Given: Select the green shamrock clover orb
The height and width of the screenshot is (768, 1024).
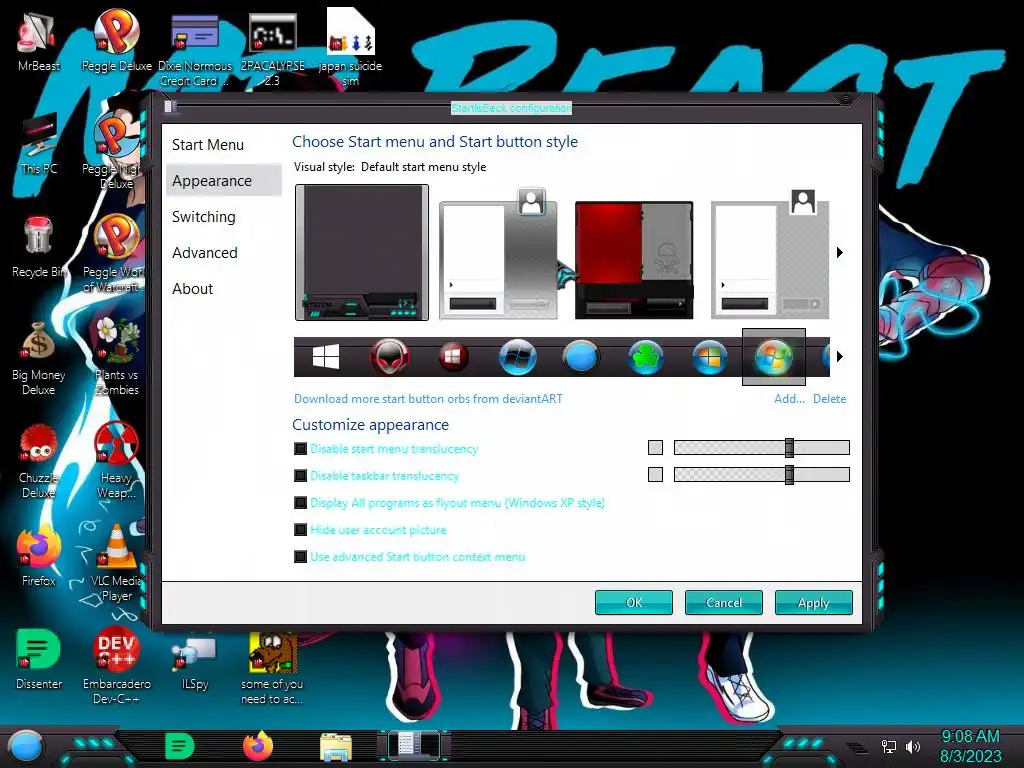Looking at the screenshot, I should [x=646, y=357].
